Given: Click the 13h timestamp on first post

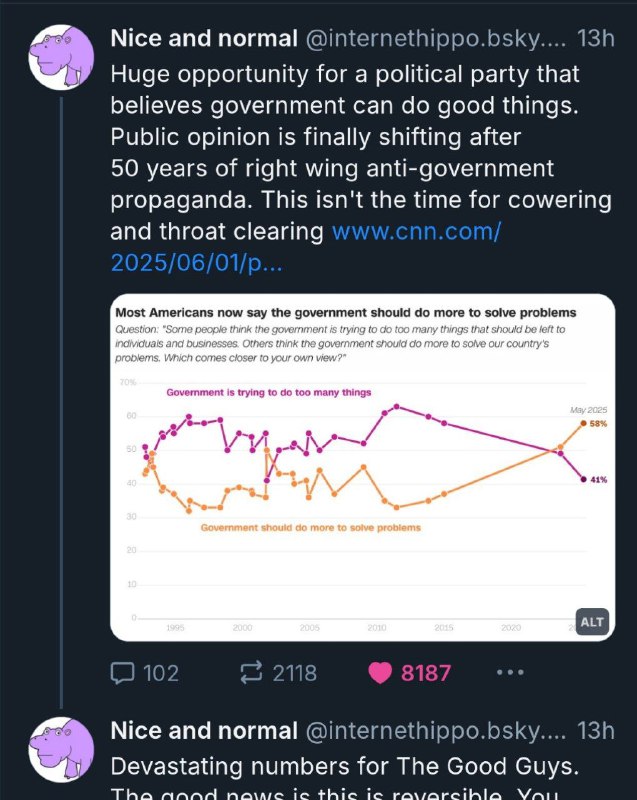Looking at the screenshot, I should click(596, 39).
